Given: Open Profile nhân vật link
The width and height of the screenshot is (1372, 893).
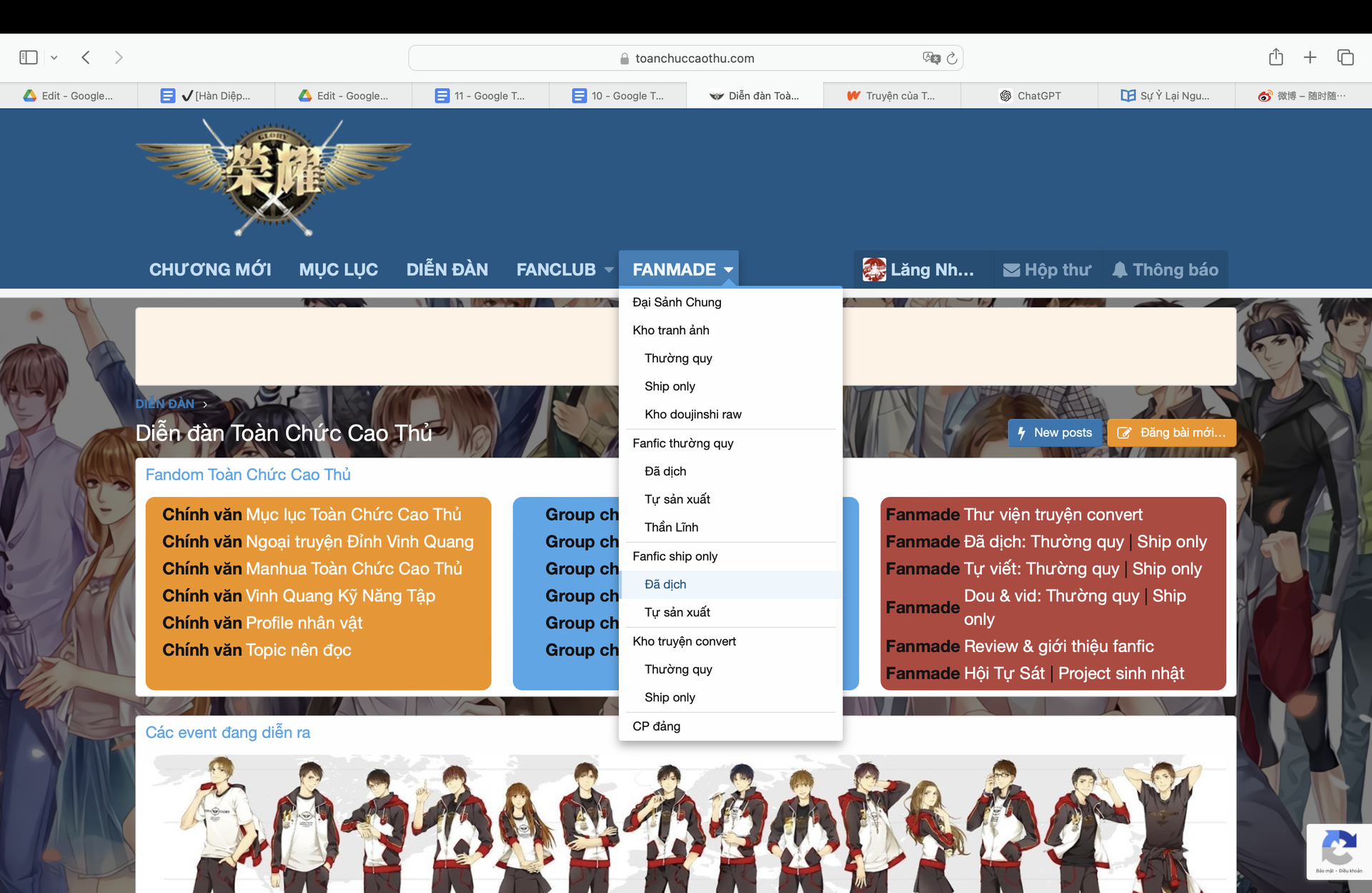Looking at the screenshot, I should [304, 623].
